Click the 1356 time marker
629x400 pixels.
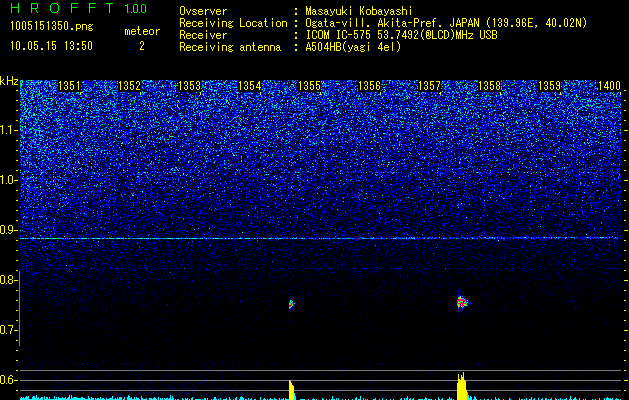coord(369,86)
